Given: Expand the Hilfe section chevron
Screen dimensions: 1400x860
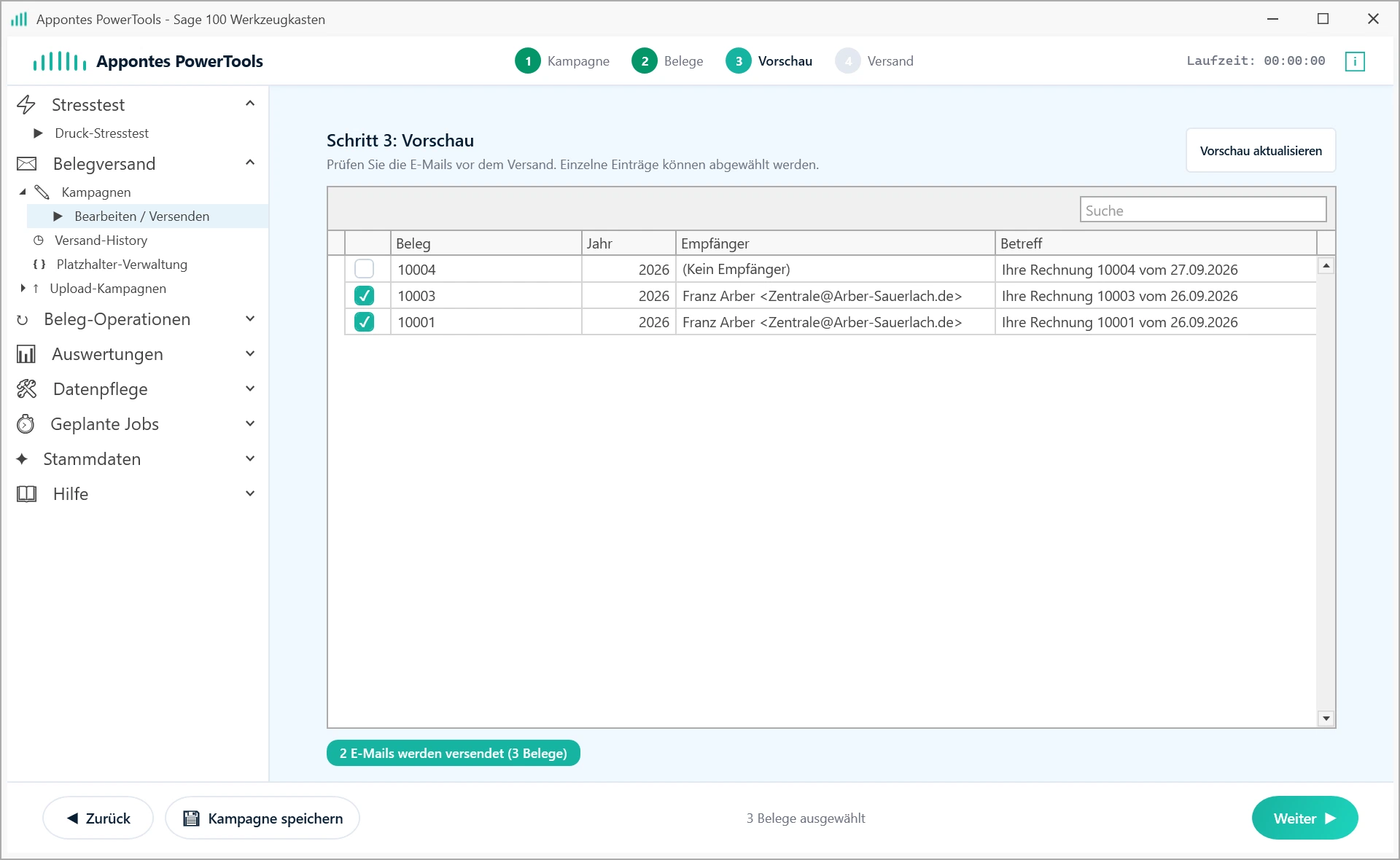Looking at the screenshot, I should 250,493.
